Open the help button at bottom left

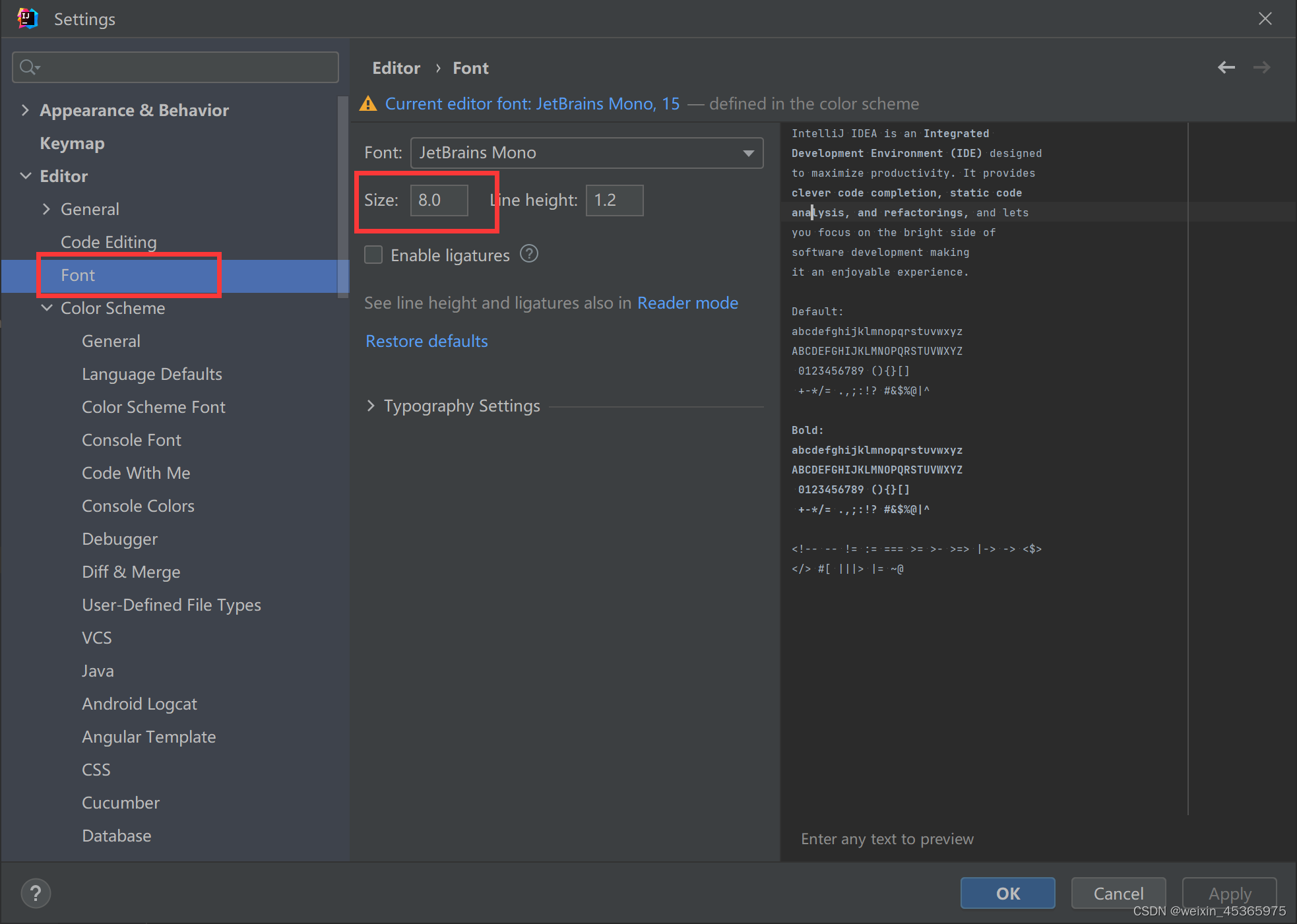click(36, 894)
